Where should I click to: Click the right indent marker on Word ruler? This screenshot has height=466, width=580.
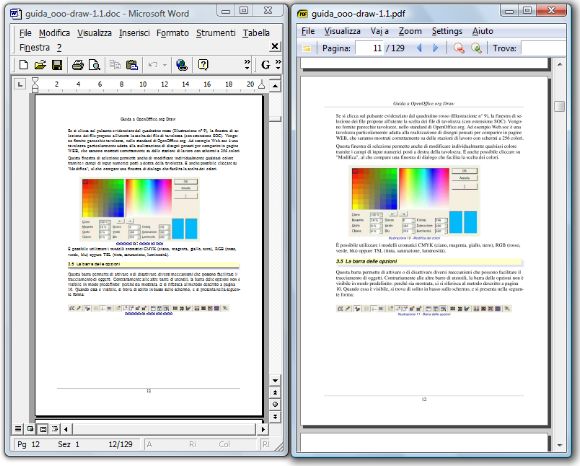262,85
